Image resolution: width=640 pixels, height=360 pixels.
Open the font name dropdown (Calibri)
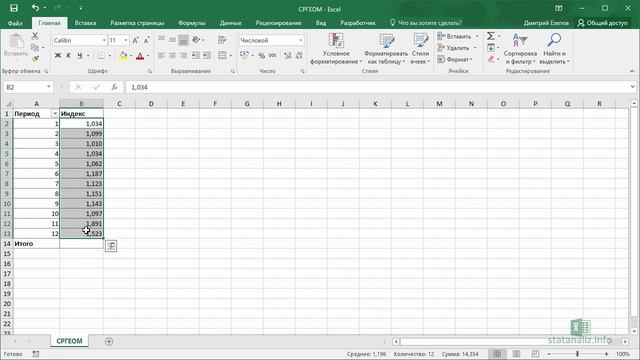click(104, 40)
